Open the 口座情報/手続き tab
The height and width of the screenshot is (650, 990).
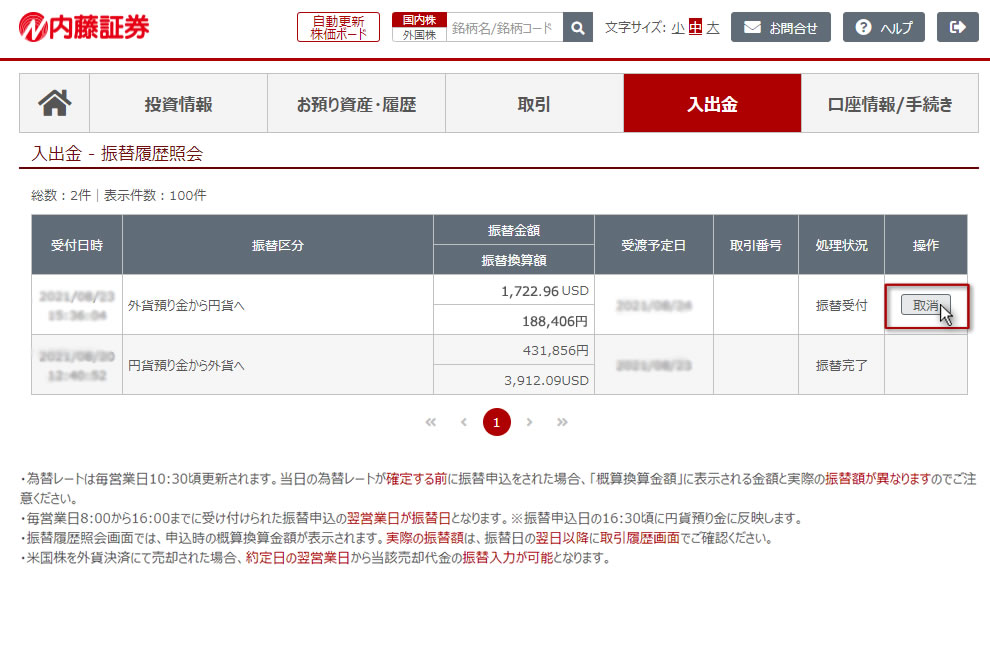(x=890, y=103)
